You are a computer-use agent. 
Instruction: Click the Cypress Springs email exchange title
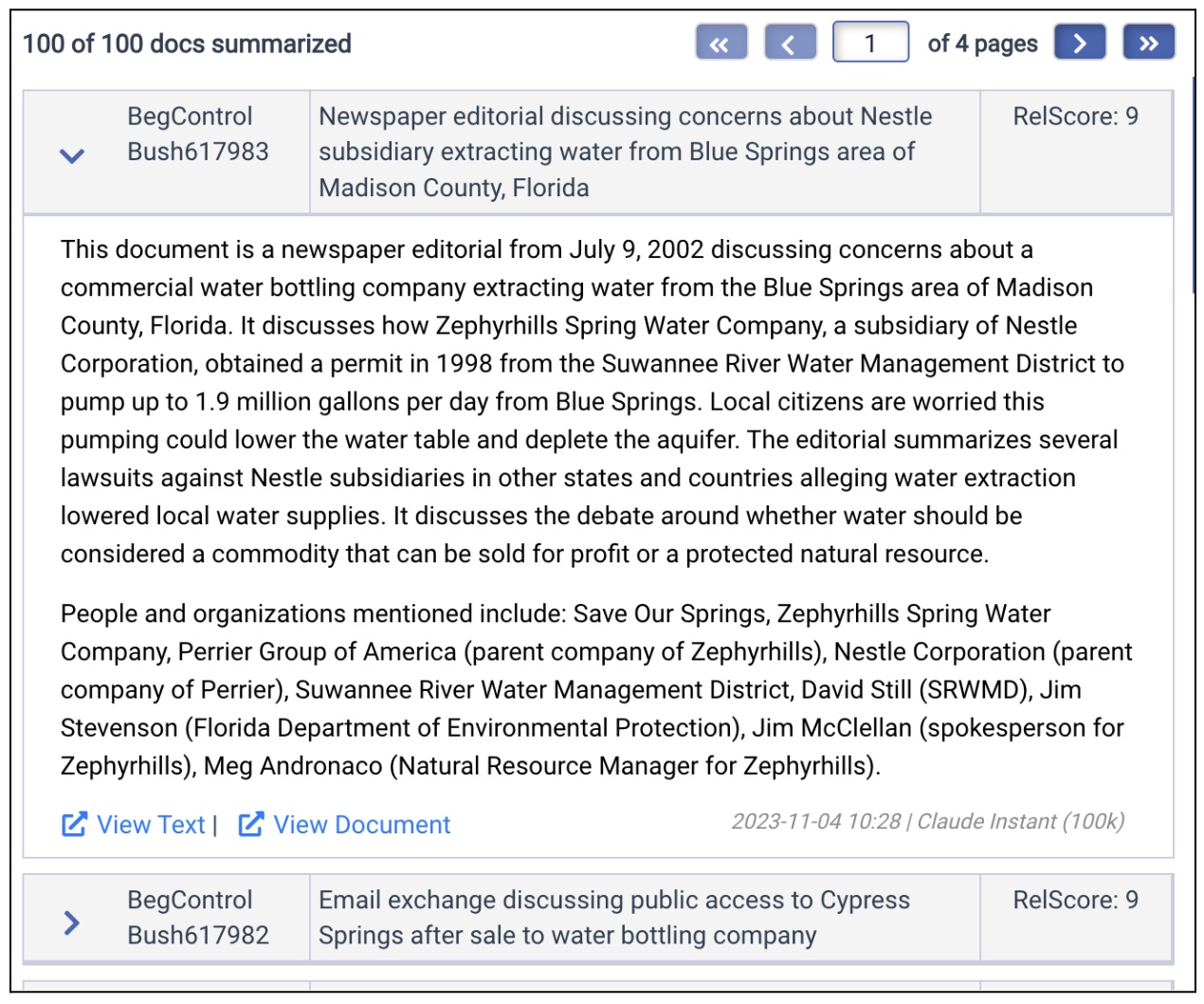(x=613, y=918)
